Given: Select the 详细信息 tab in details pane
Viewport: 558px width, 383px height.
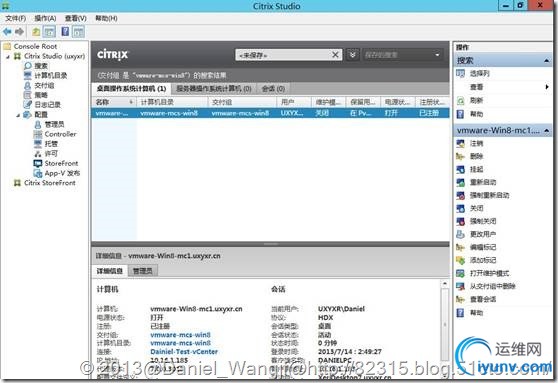Looking at the screenshot, I should tap(110, 271).
